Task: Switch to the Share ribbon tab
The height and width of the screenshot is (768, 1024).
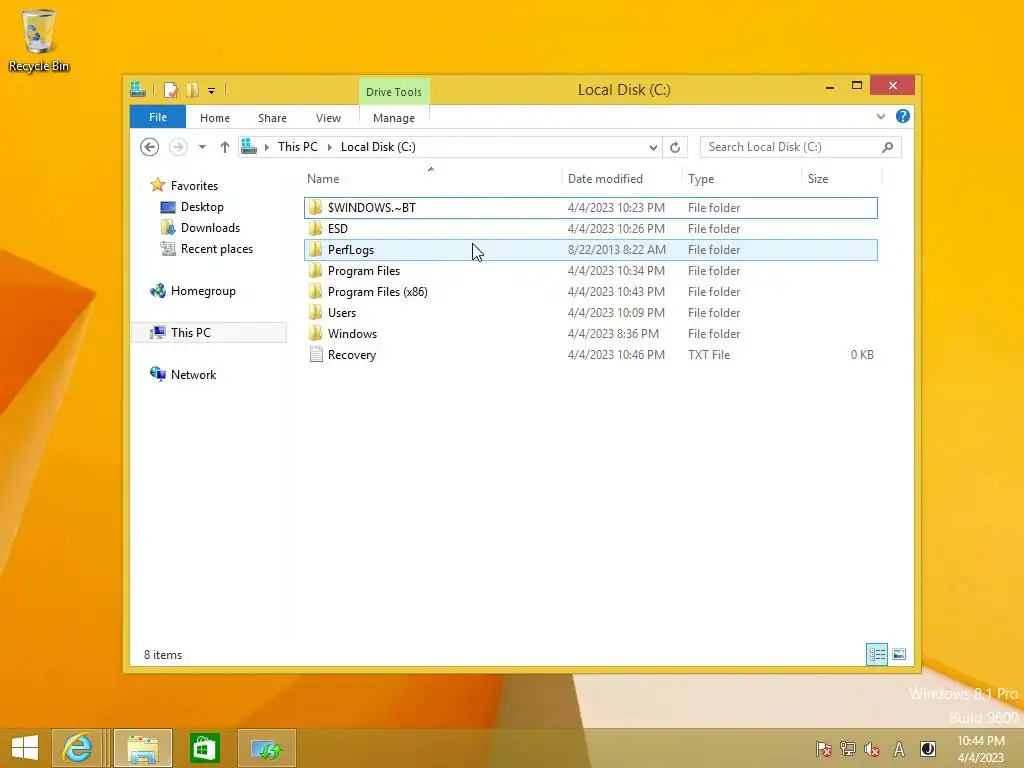Action: 272,118
